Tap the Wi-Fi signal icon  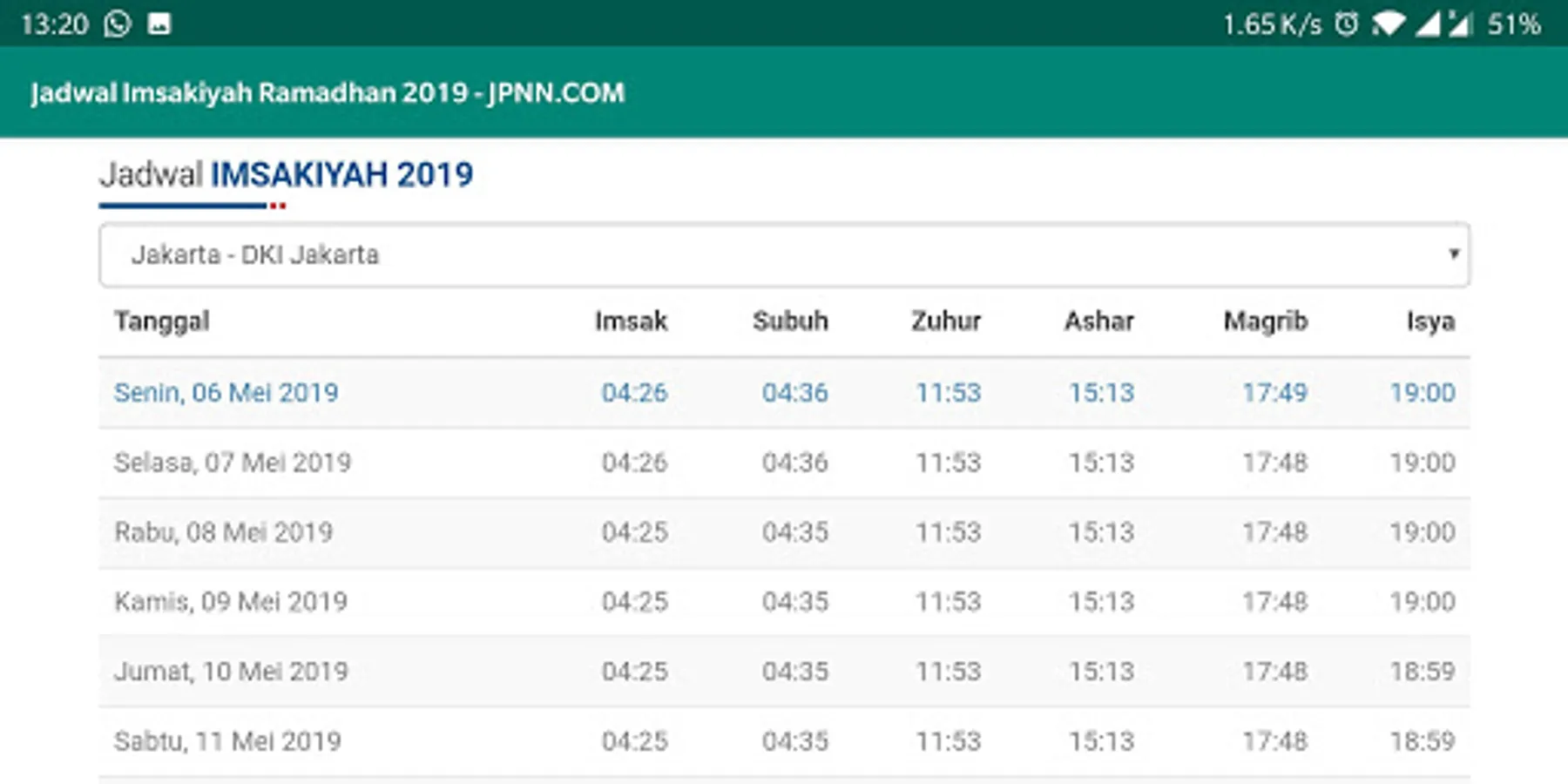[1389, 24]
